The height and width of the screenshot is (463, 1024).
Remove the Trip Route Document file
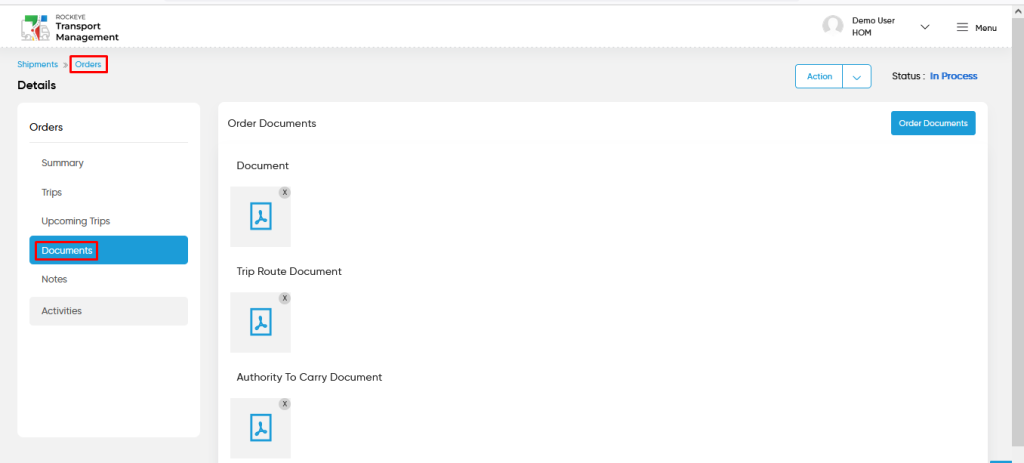(x=285, y=298)
